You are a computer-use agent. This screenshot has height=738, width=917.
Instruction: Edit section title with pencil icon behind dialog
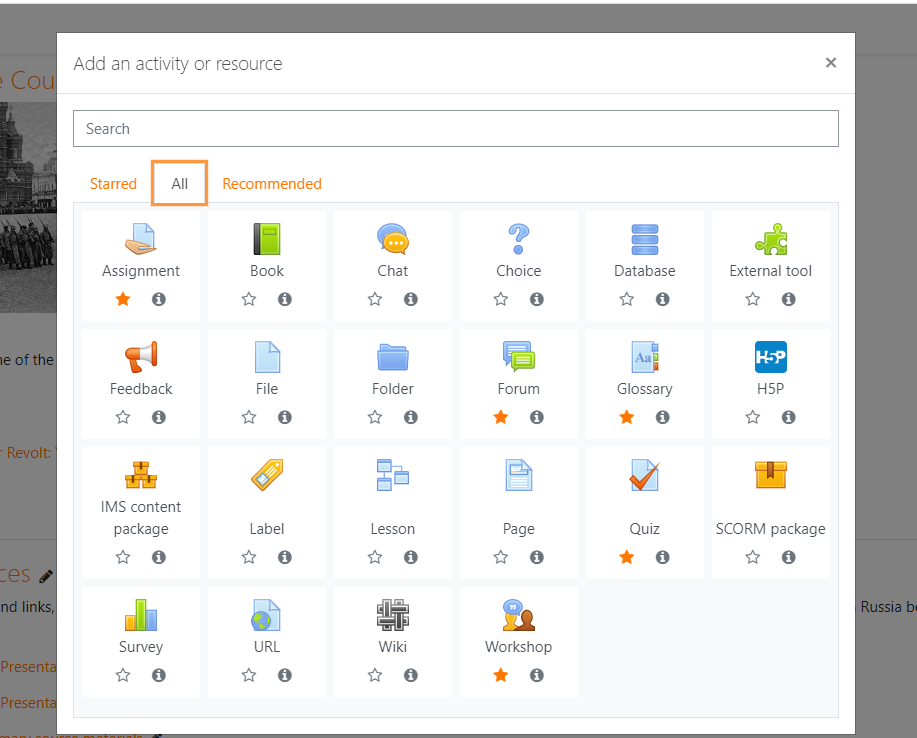pos(46,577)
